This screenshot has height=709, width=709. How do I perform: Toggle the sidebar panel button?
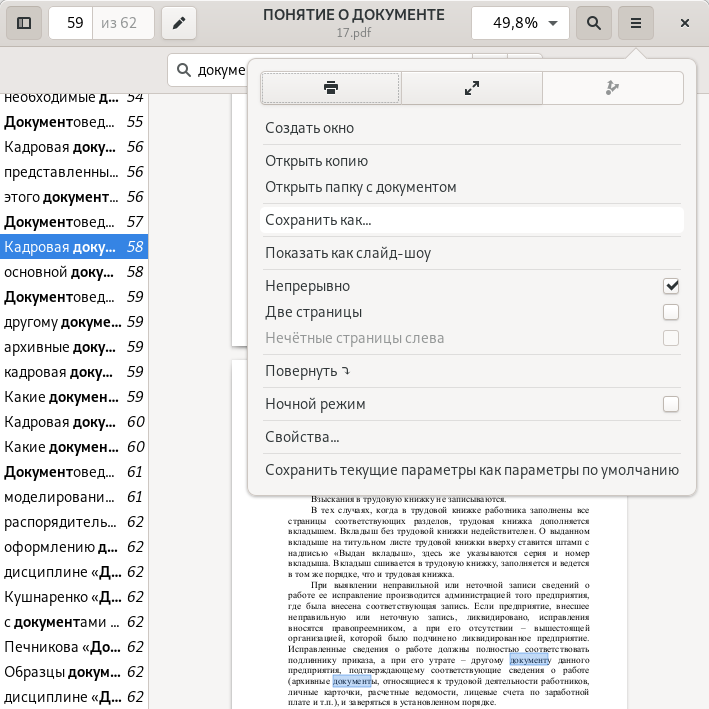click(24, 22)
